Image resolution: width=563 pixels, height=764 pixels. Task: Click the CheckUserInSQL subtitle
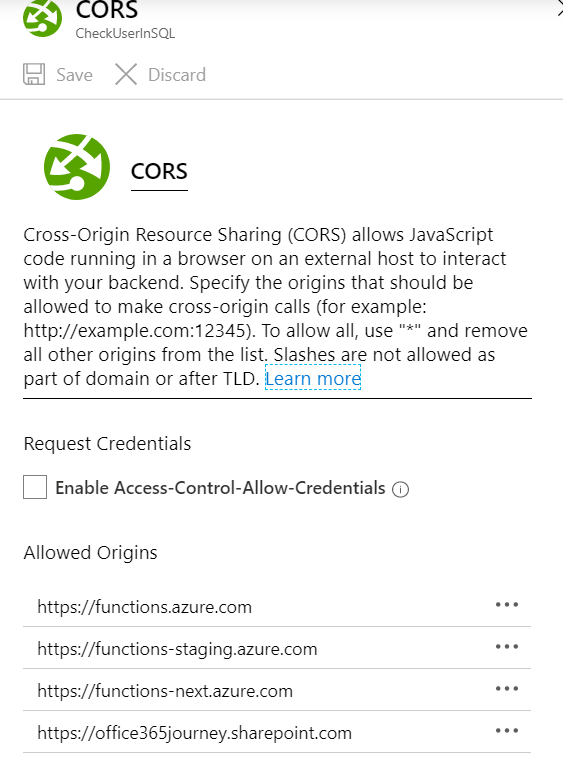[125, 34]
